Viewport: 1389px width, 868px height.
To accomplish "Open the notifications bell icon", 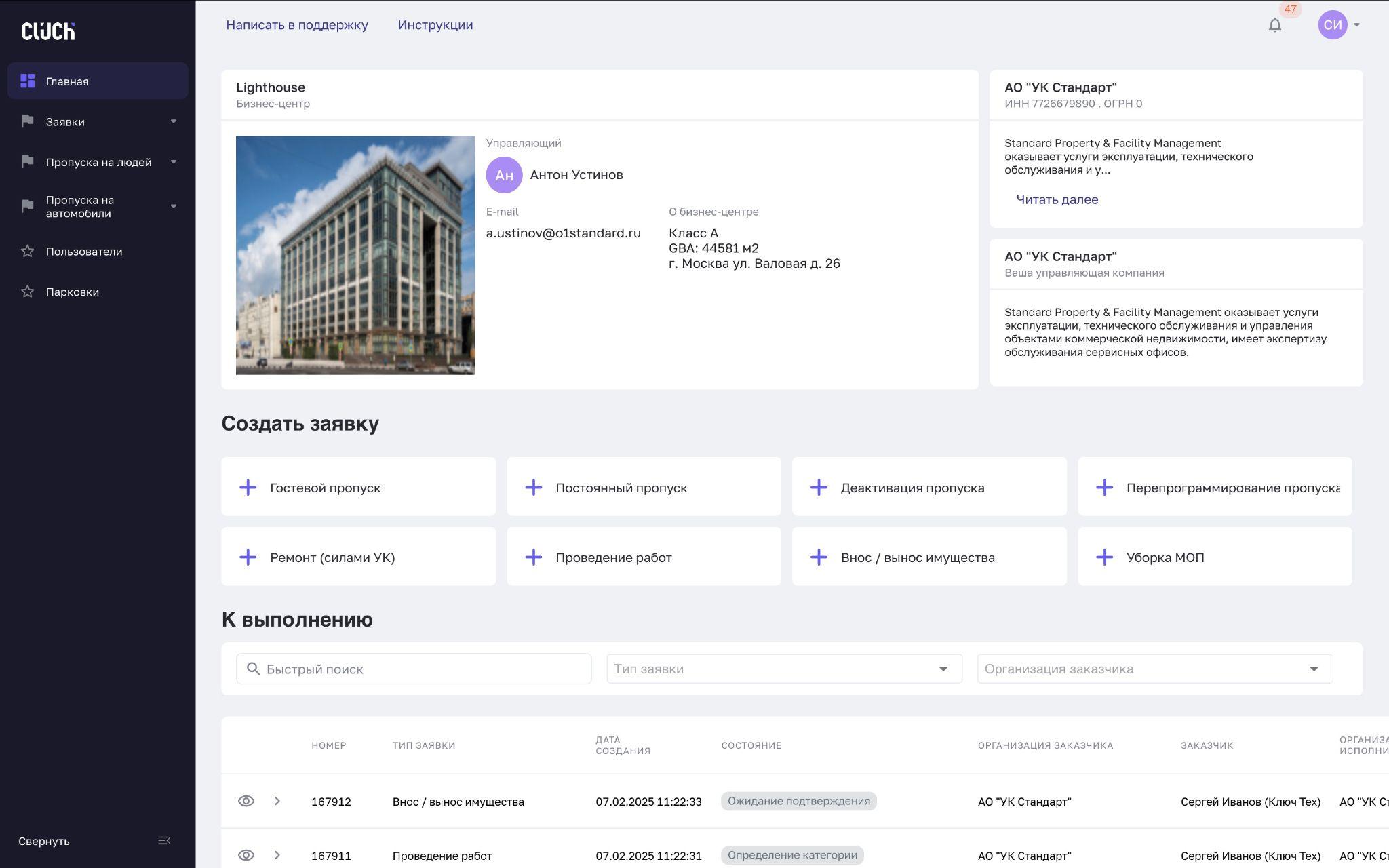I will (1275, 25).
